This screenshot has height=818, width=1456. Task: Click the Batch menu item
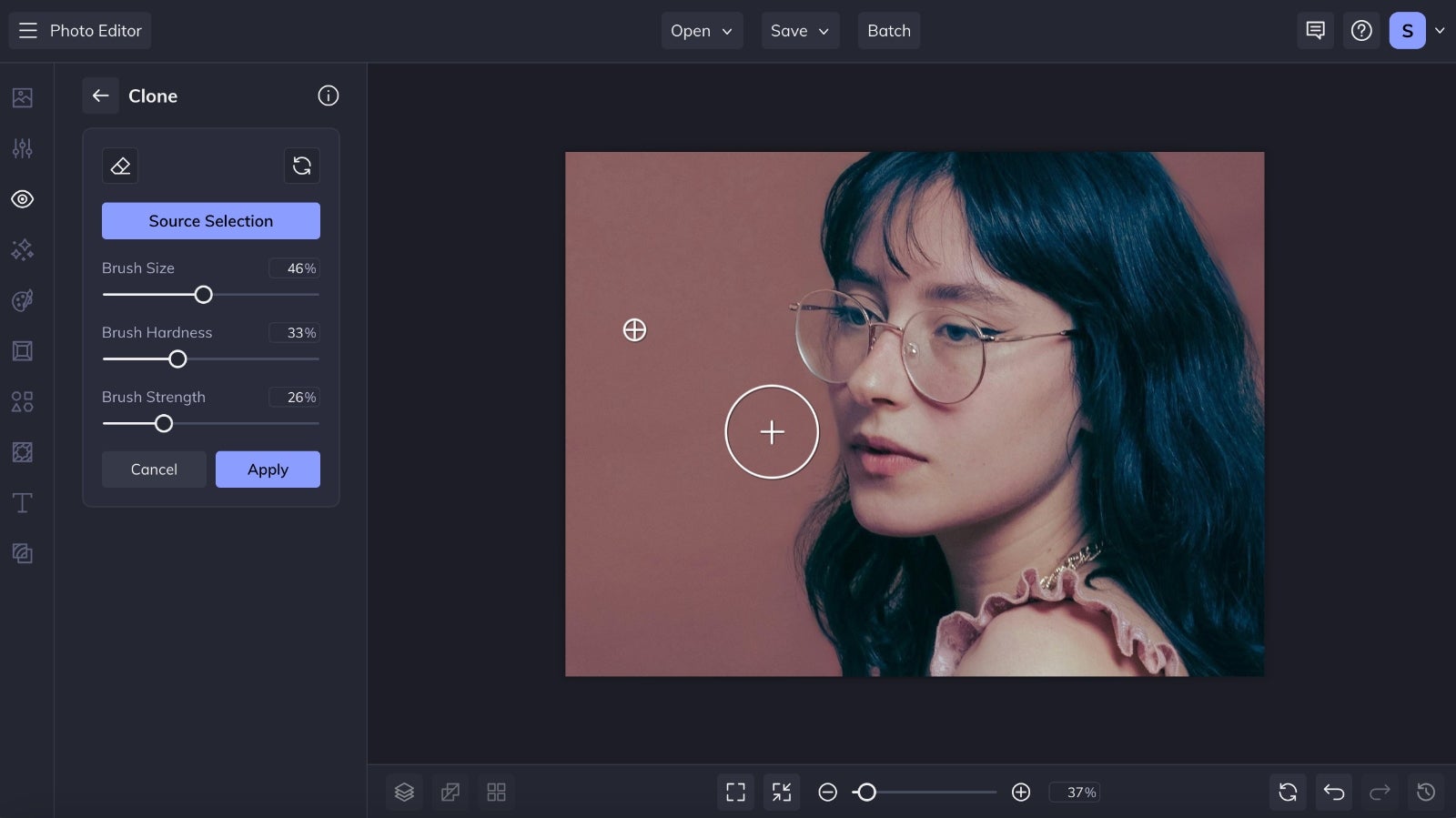click(x=889, y=31)
